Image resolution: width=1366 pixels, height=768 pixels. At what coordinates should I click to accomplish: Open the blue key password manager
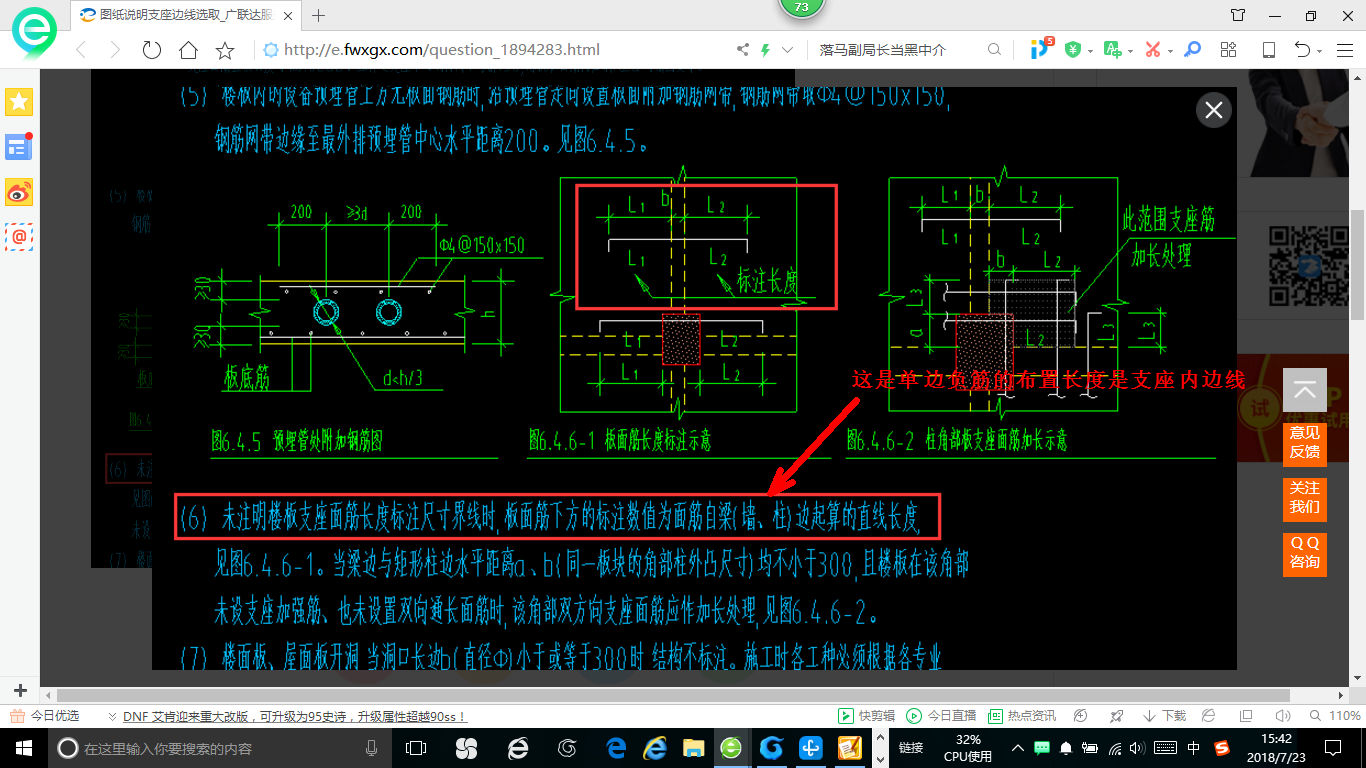click(1192, 50)
